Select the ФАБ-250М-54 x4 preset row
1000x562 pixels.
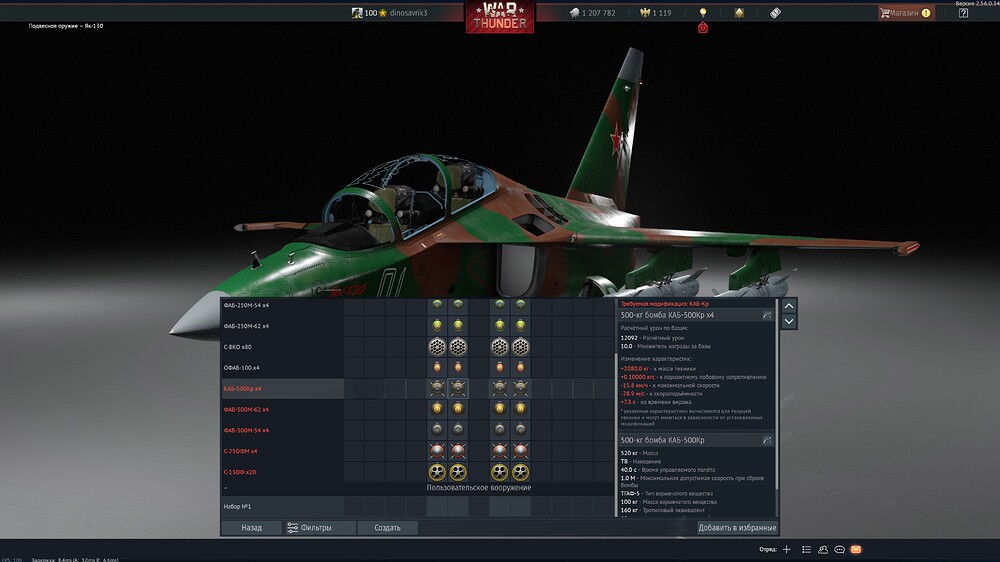418,306
